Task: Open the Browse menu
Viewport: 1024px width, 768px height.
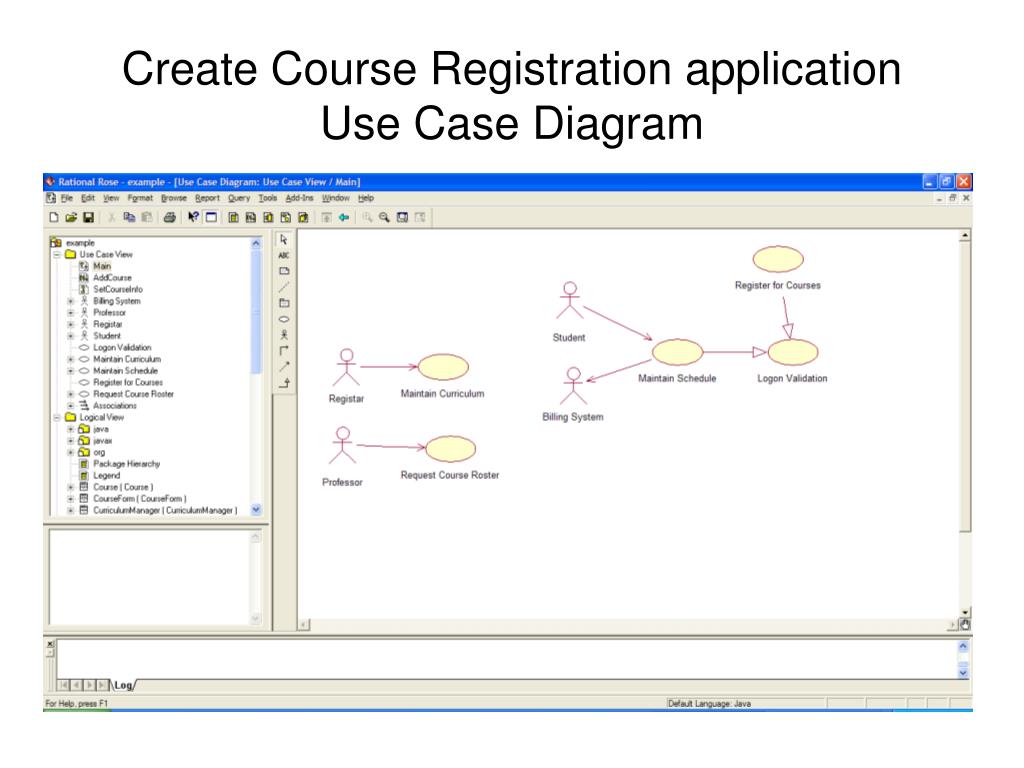Action: [174, 198]
